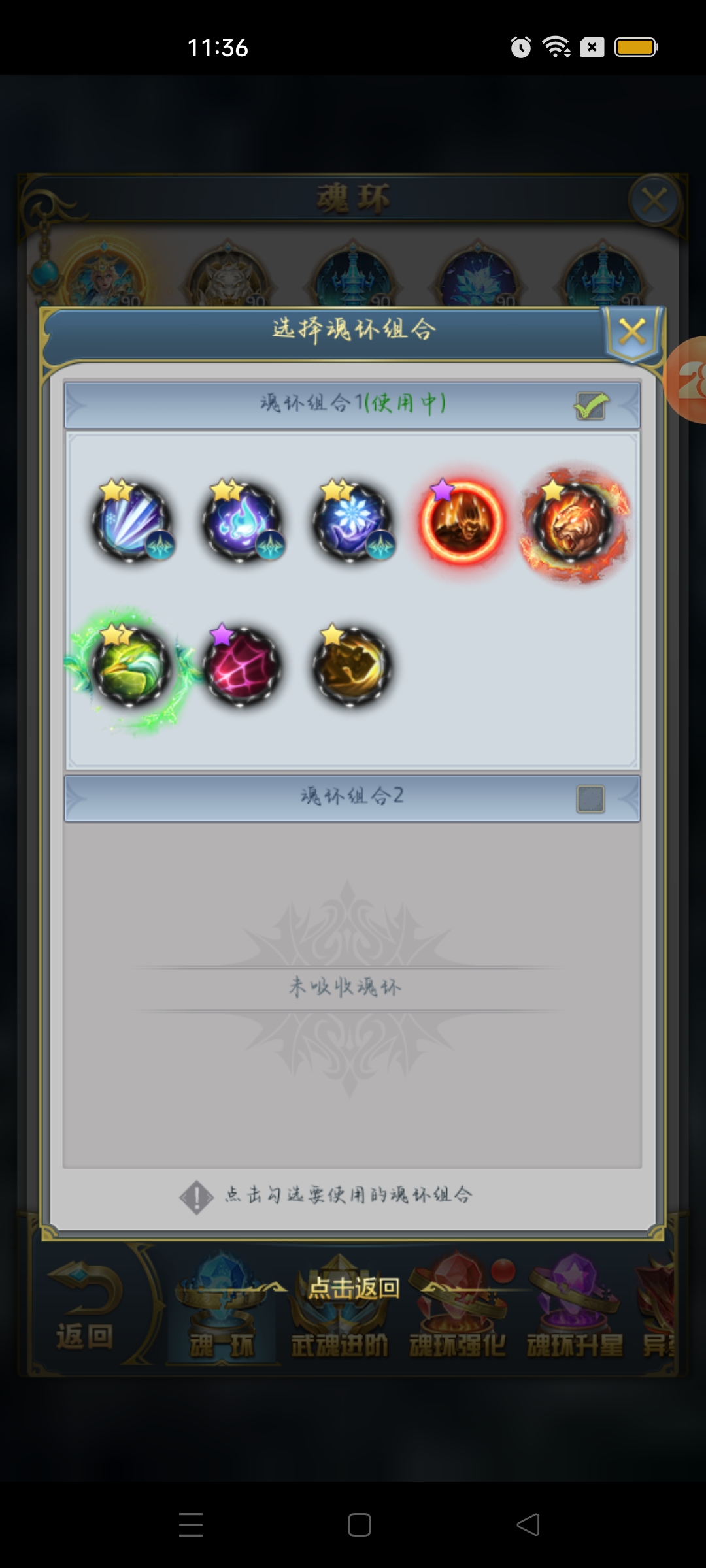
Task: Expand the 魂环组合2 section header
Action: coord(352,798)
